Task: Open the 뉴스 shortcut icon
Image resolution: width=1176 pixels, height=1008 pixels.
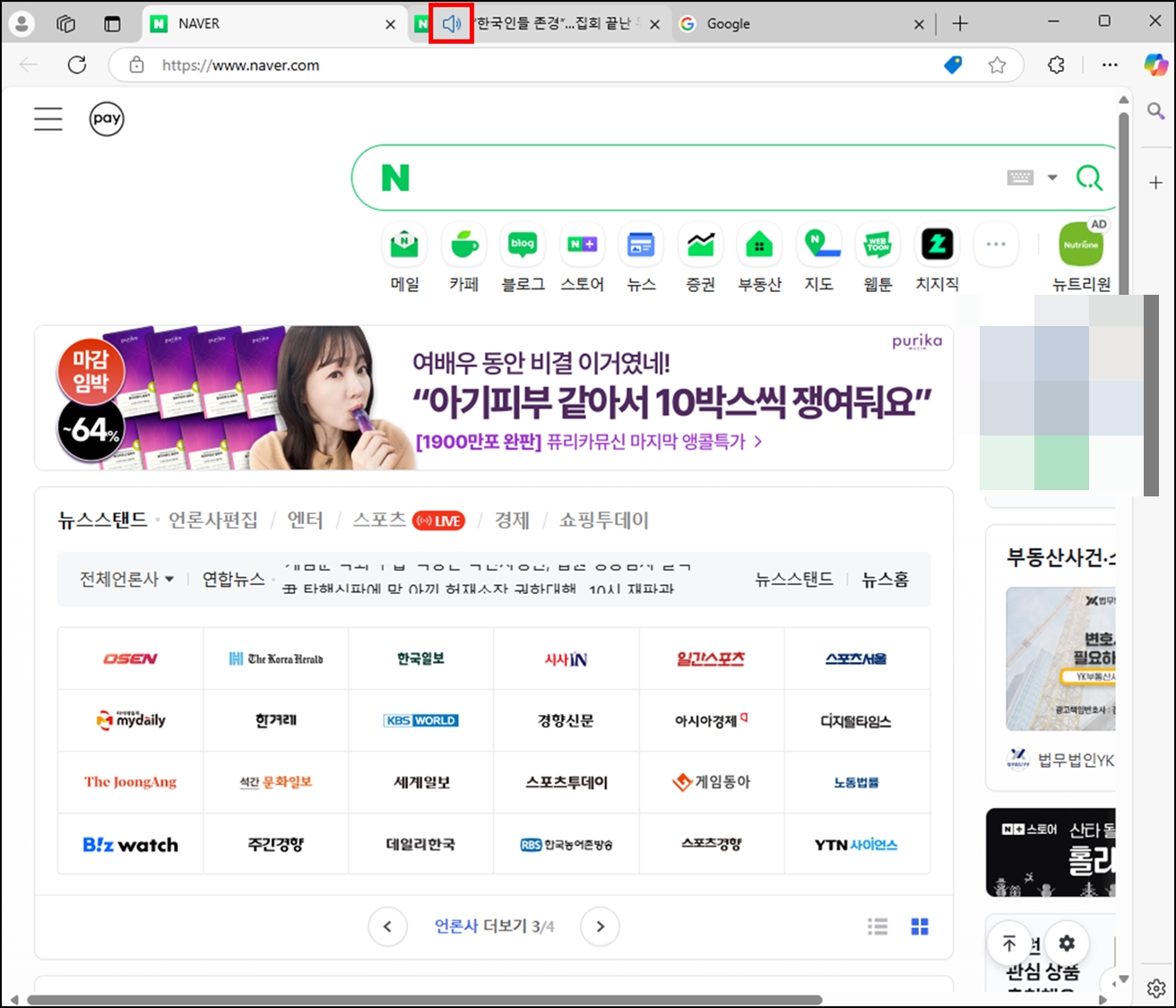Action: 641,244
